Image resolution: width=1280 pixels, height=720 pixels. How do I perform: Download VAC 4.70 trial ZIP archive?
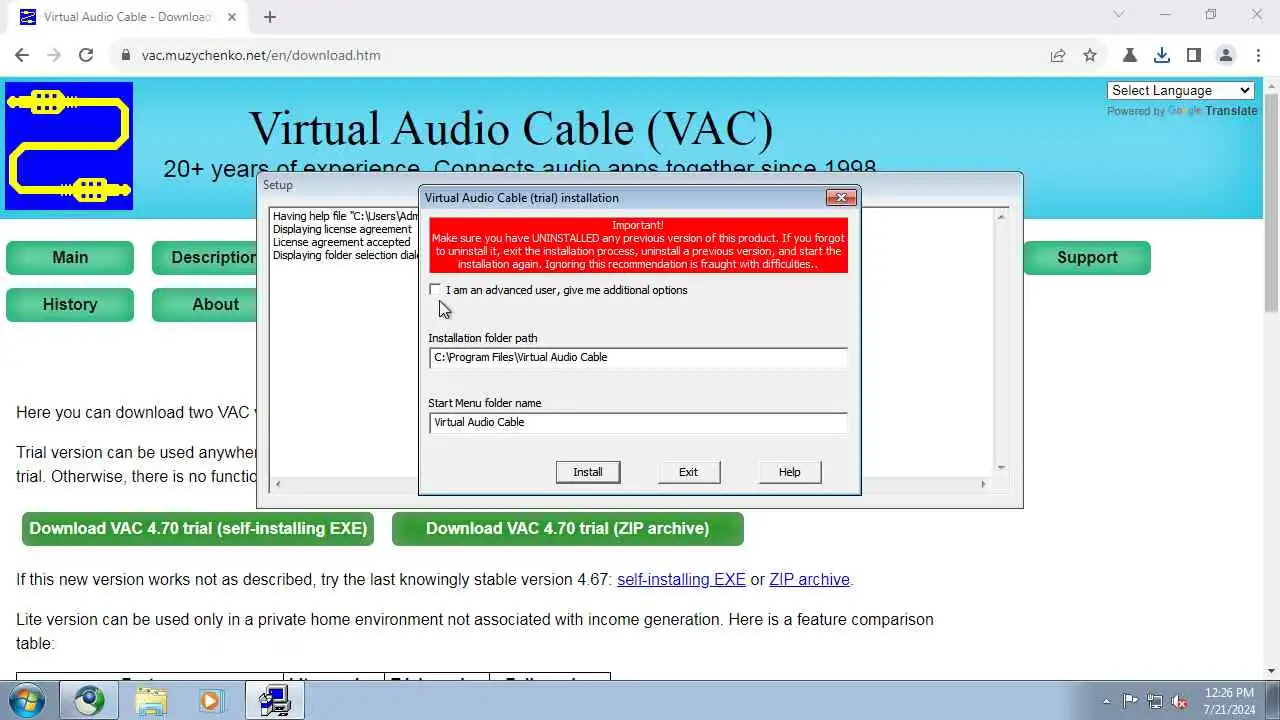[568, 528]
